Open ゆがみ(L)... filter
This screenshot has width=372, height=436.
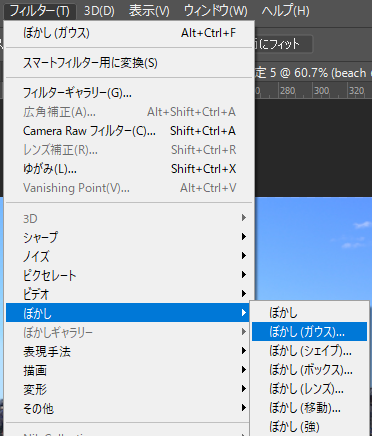pyautogui.click(x=129, y=169)
